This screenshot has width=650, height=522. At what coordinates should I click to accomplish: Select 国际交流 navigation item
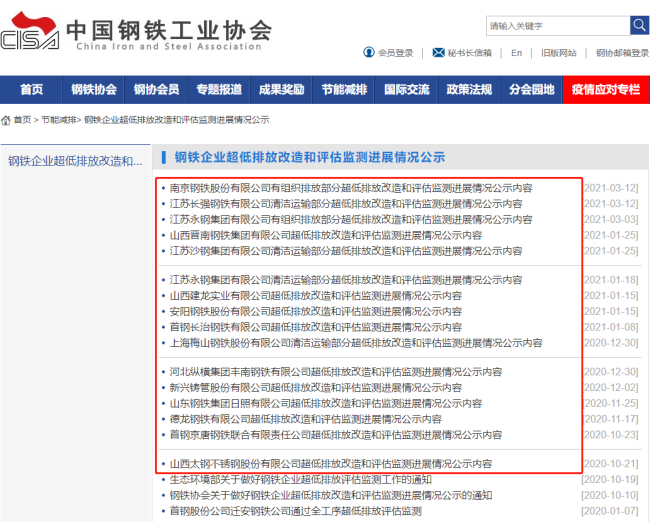(x=407, y=90)
